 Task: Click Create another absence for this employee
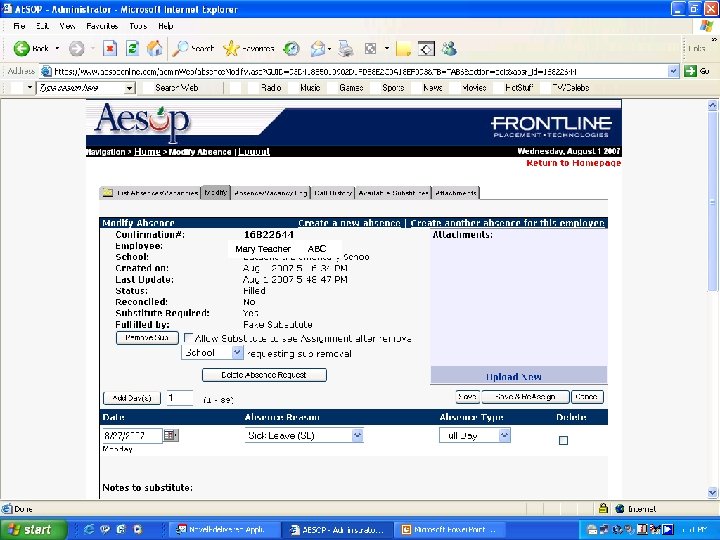click(507, 223)
